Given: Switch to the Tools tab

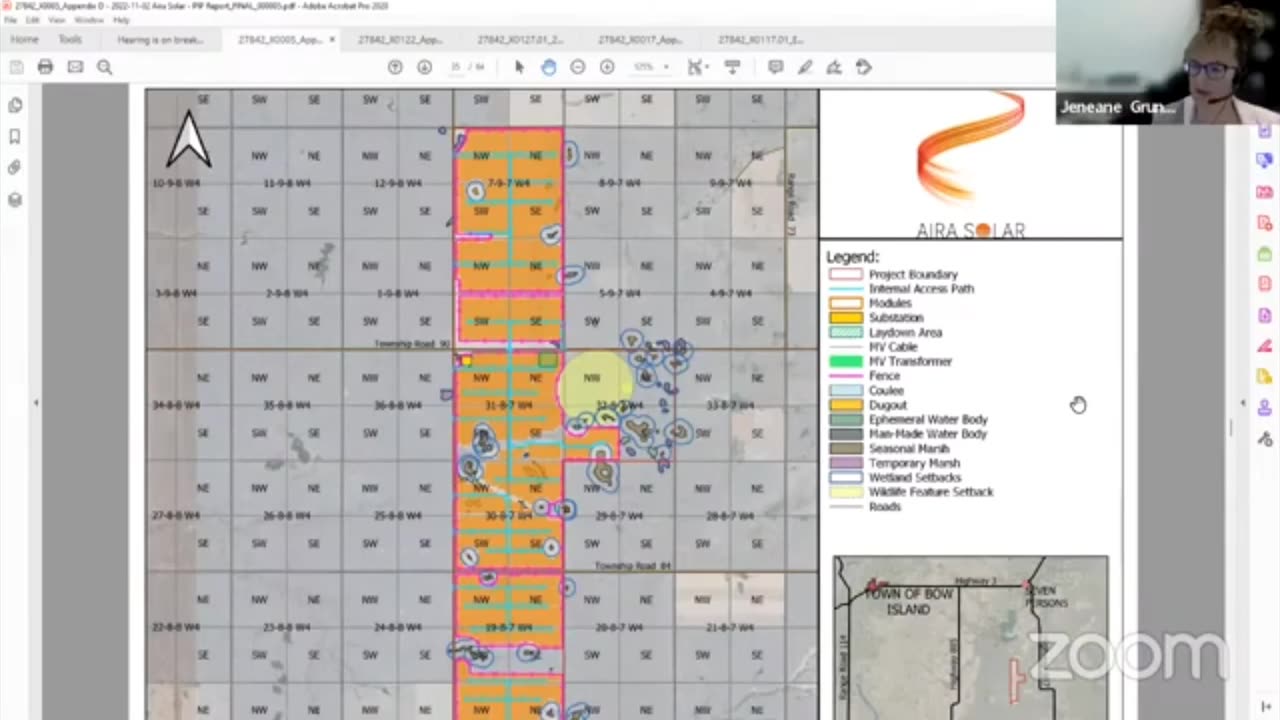Looking at the screenshot, I should click(70, 40).
